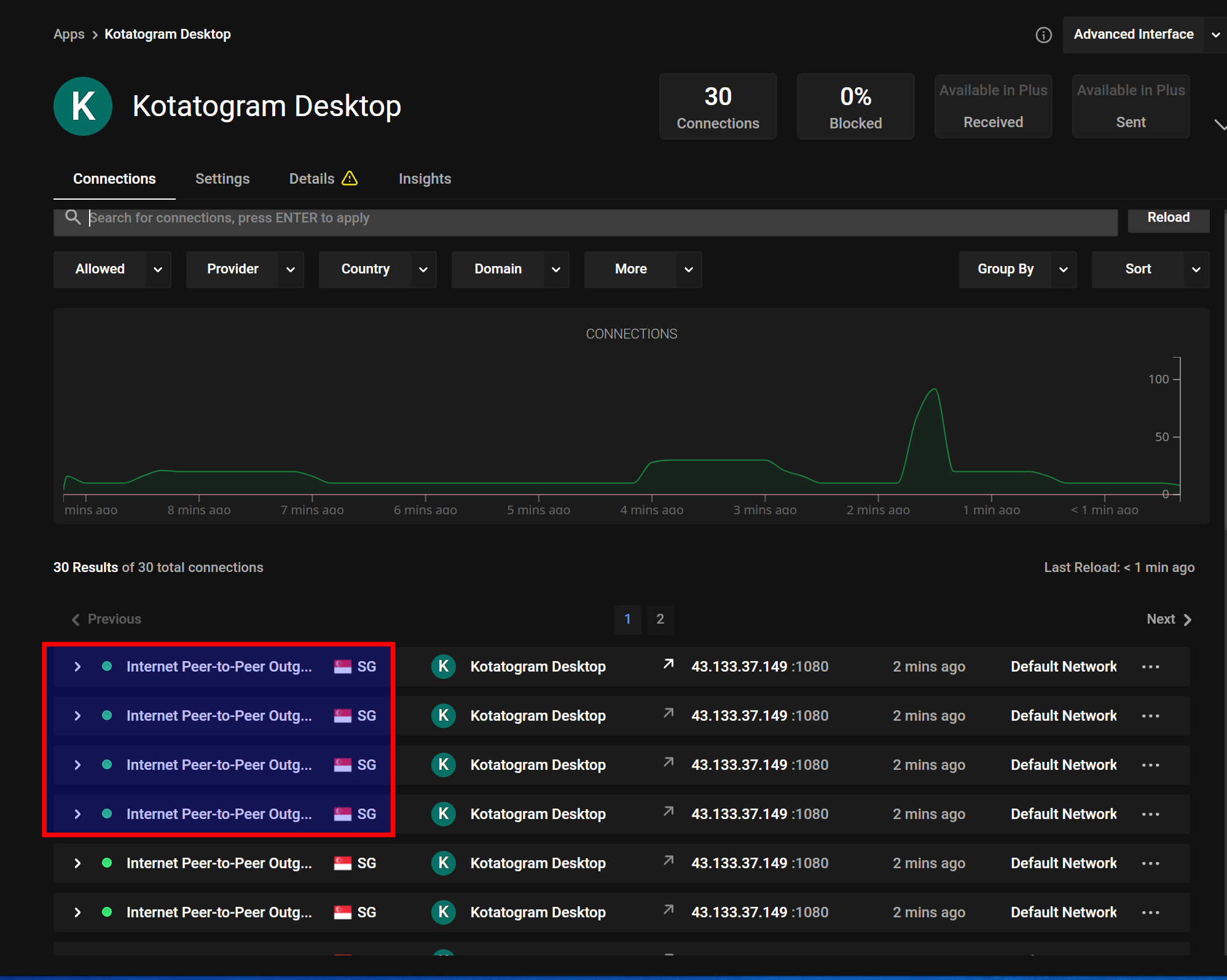Switch to the Insights tab
Screen dimensions: 1227x980
[x=425, y=179]
